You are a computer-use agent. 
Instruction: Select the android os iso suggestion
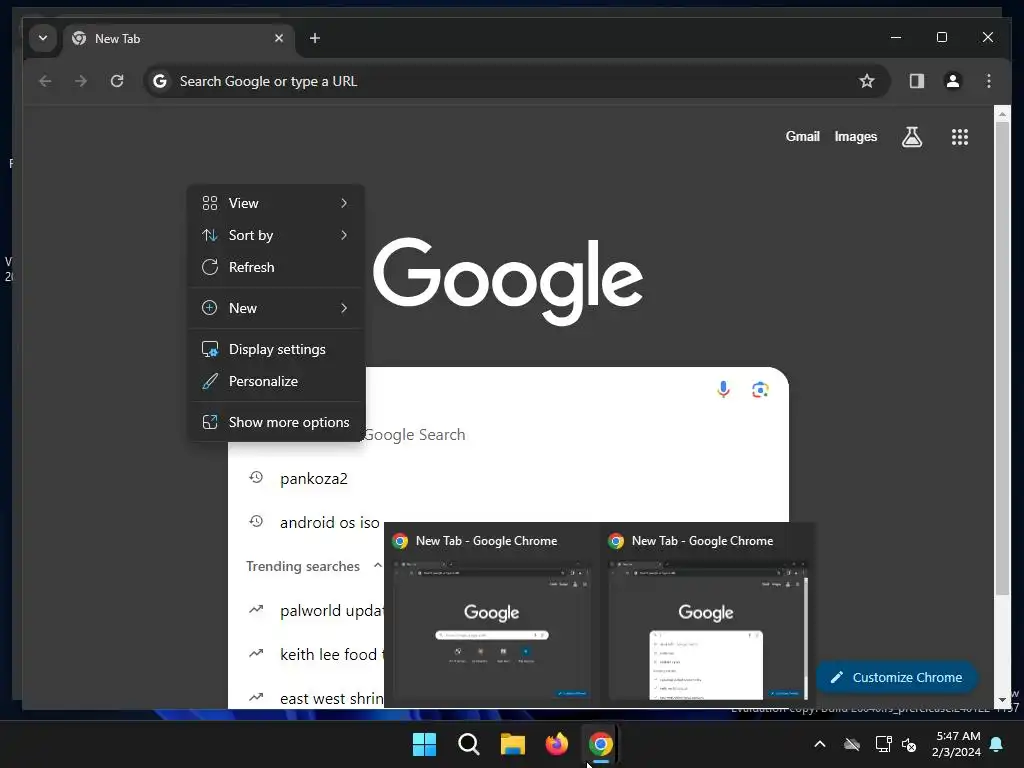329,522
